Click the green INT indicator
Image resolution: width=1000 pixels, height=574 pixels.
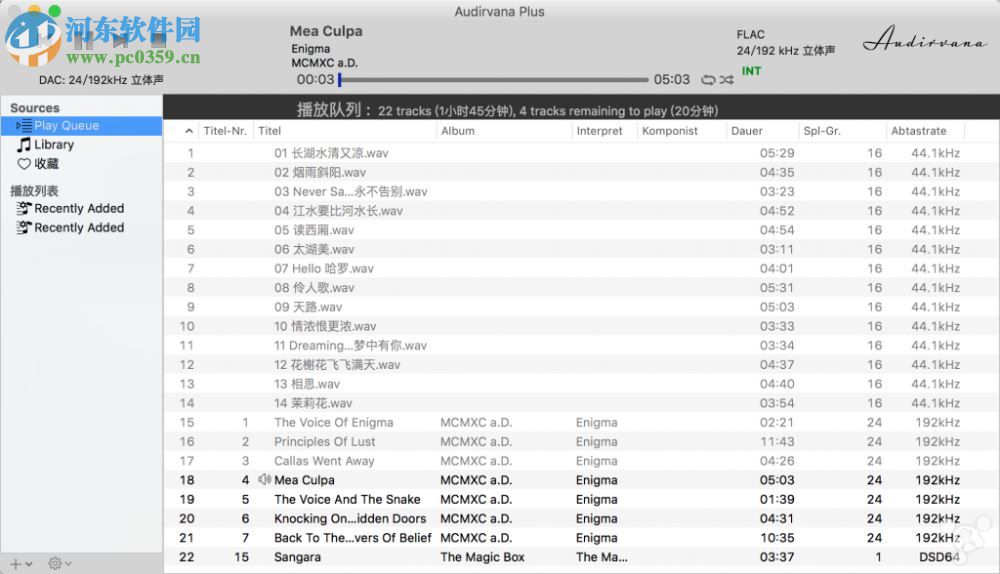pyautogui.click(x=751, y=71)
